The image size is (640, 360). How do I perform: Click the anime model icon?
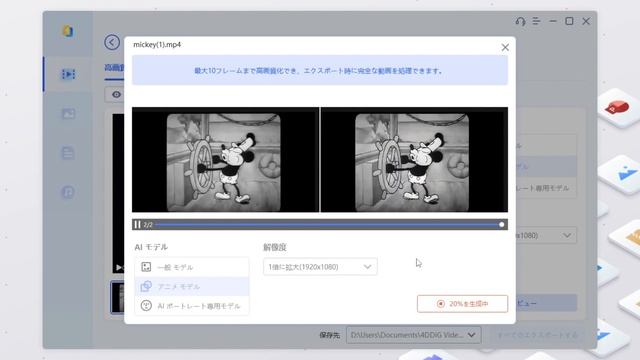[146, 286]
